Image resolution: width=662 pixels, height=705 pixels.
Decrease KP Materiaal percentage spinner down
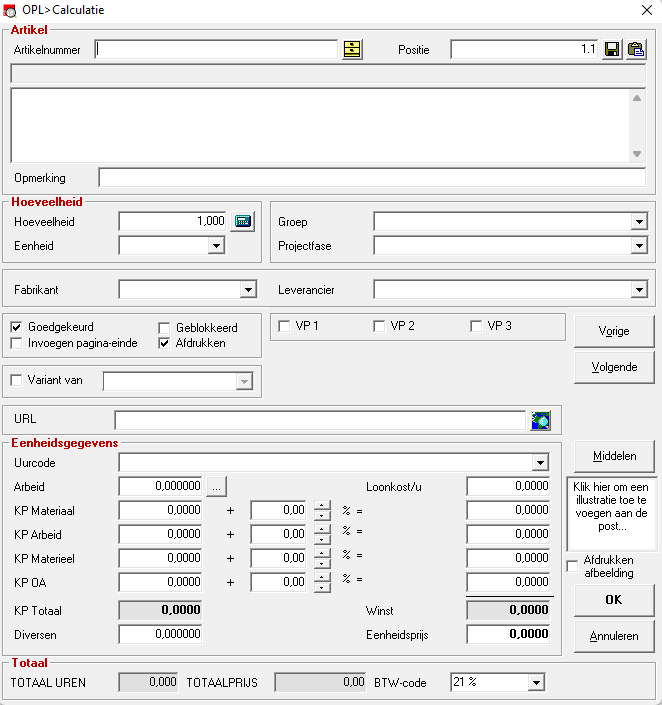[x=322, y=516]
